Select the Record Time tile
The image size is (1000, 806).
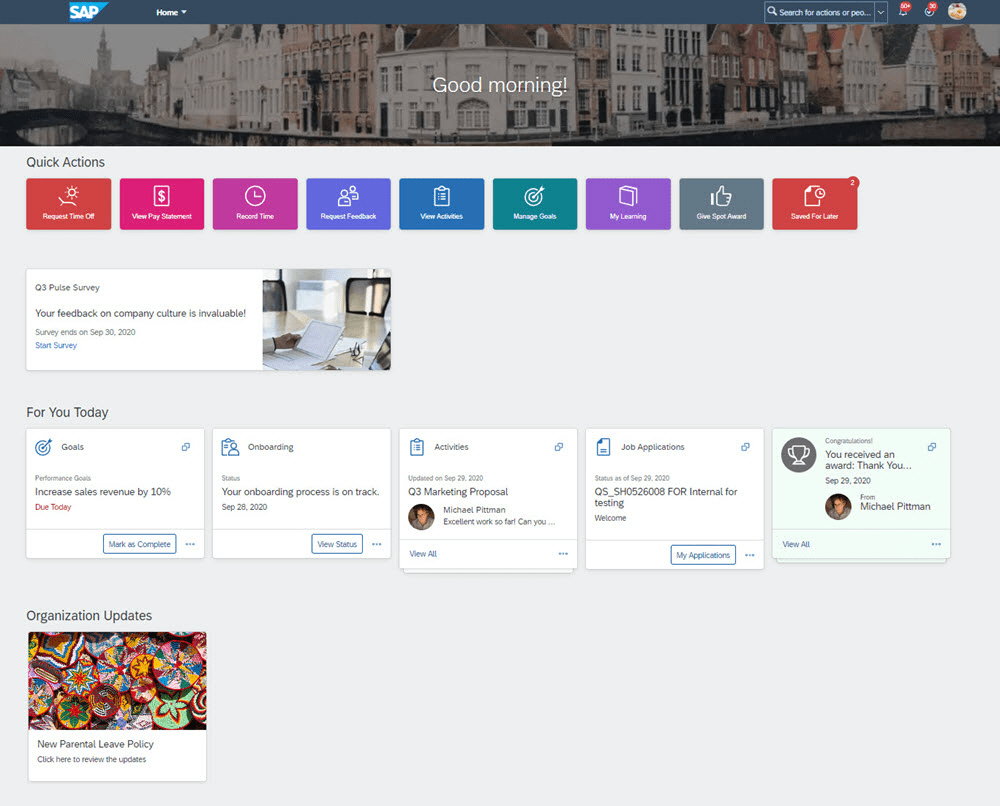coord(254,203)
